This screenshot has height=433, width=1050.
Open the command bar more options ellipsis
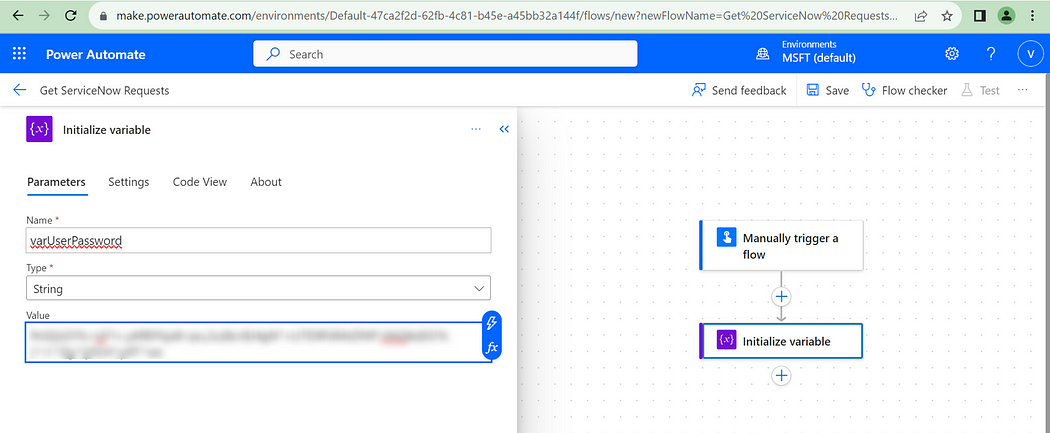pos(1022,90)
